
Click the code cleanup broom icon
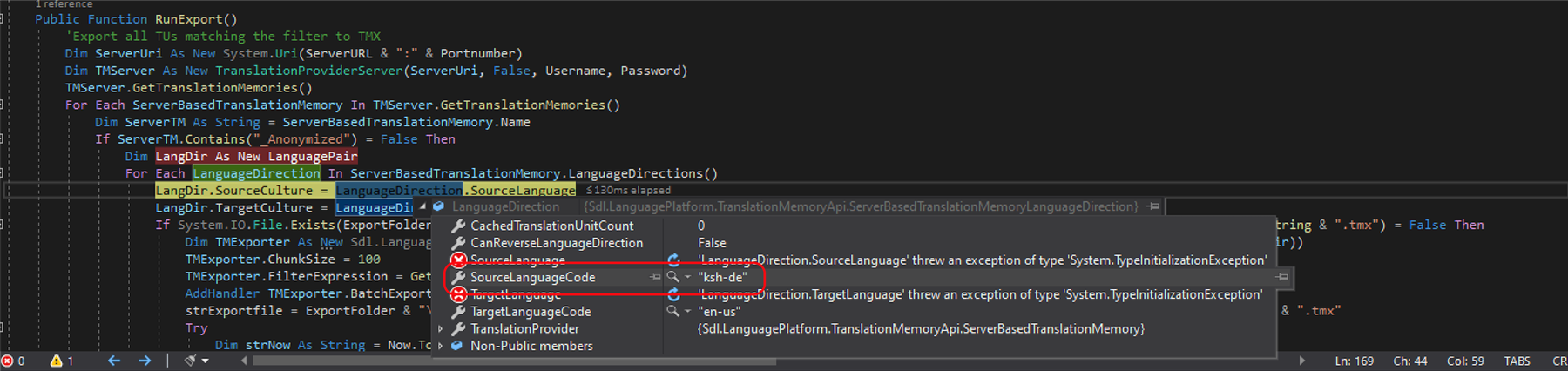pos(190,361)
